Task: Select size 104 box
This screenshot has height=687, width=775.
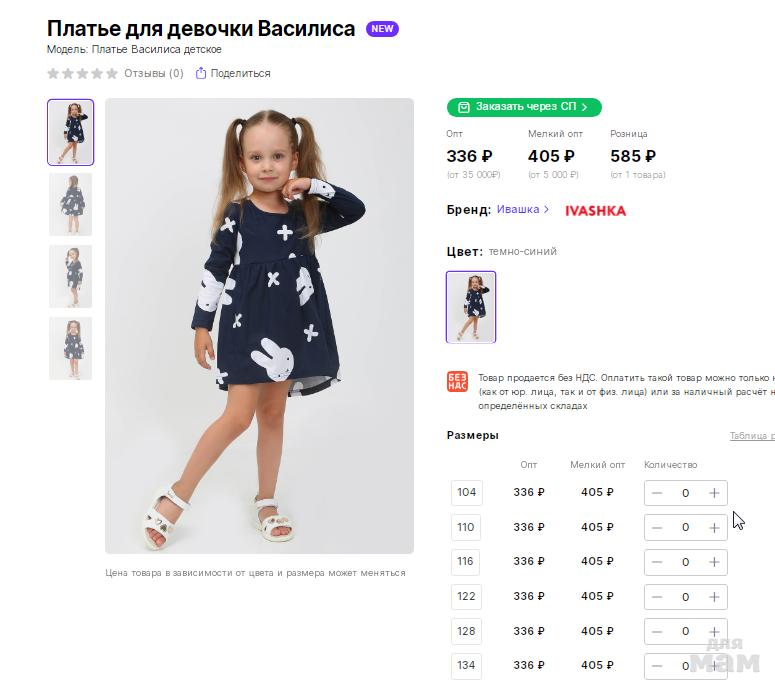Action: (x=466, y=492)
